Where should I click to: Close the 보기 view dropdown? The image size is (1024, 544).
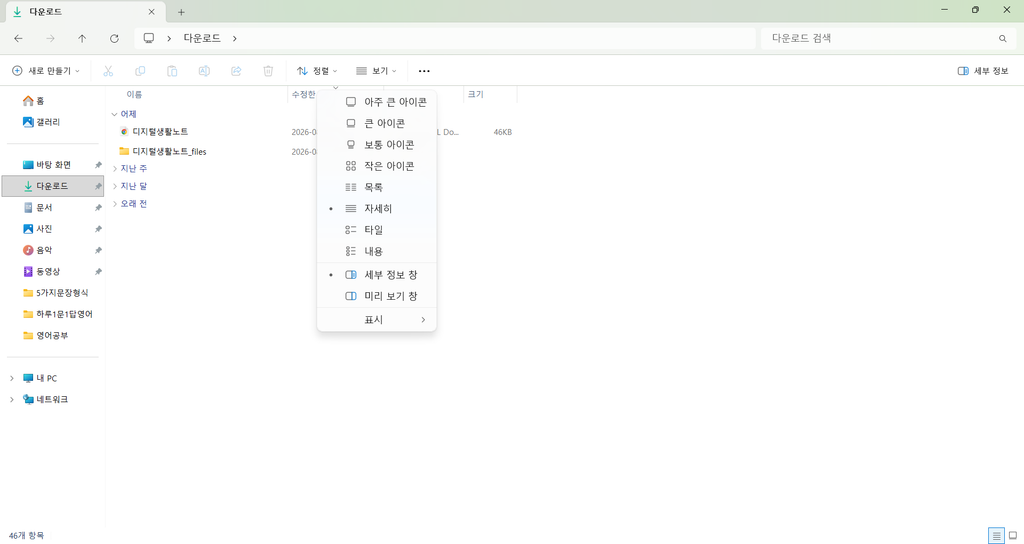click(x=376, y=71)
